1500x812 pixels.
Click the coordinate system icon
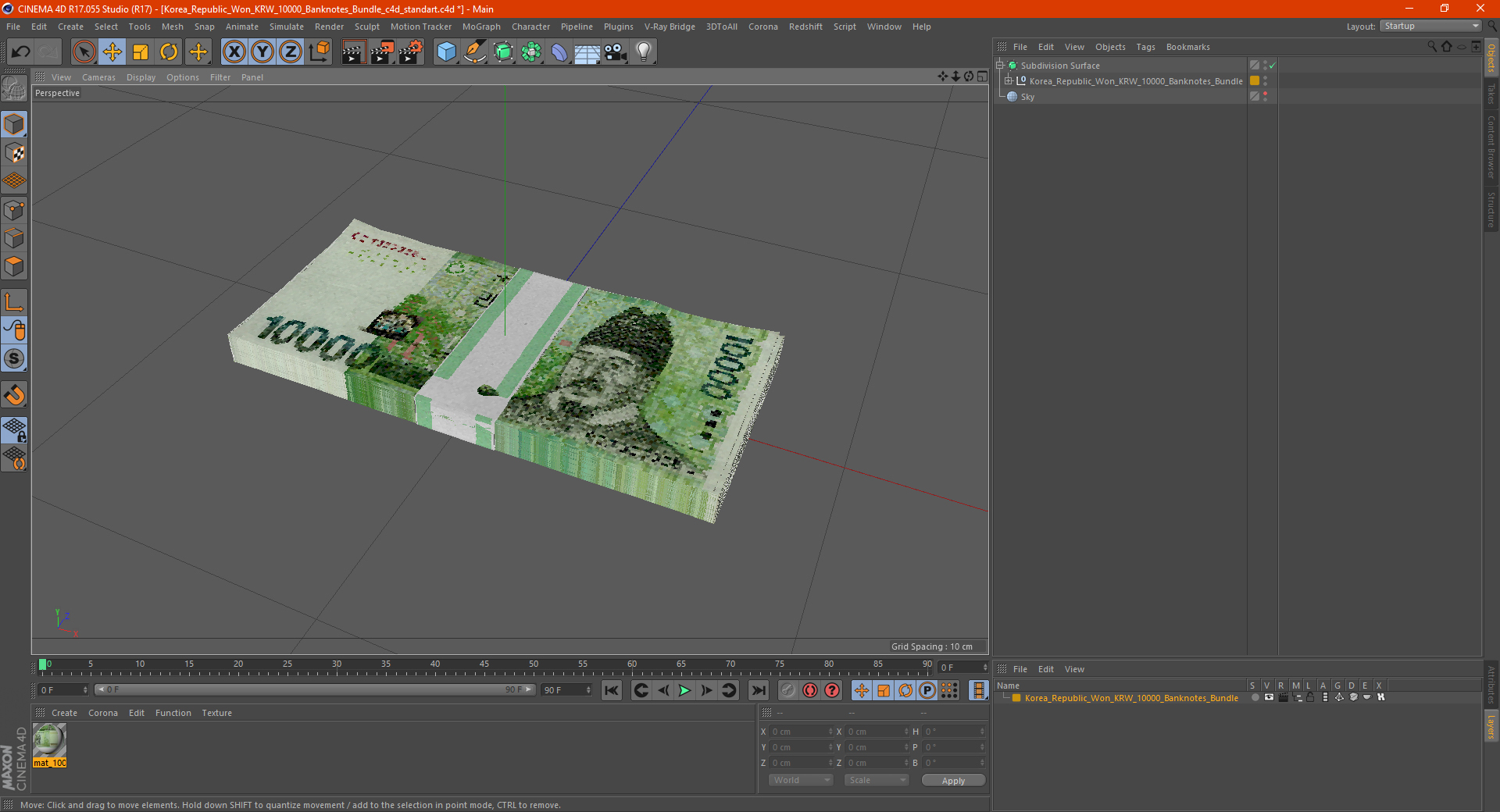coord(319,52)
